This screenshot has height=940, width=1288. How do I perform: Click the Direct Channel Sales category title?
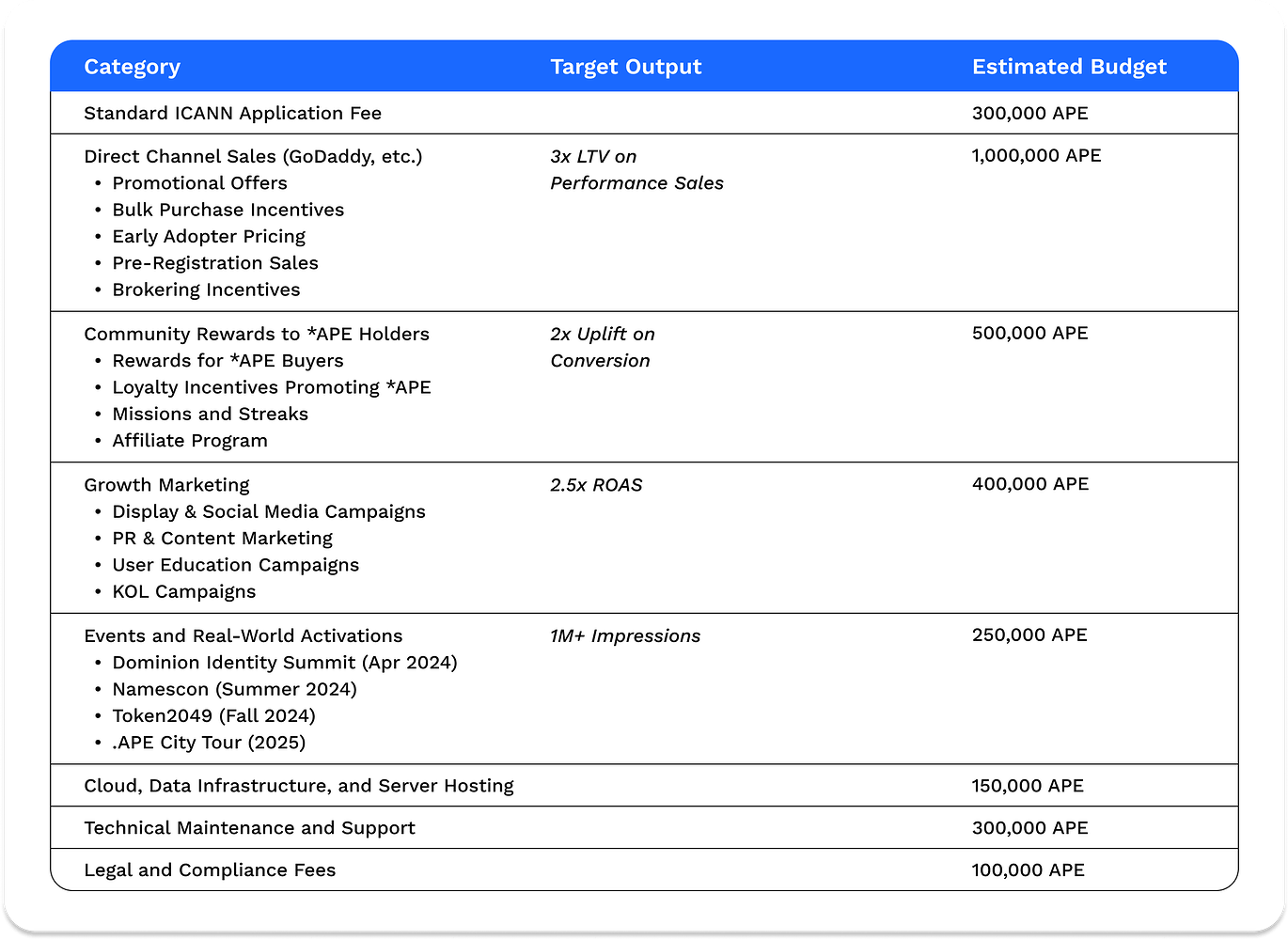pos(253,156)
